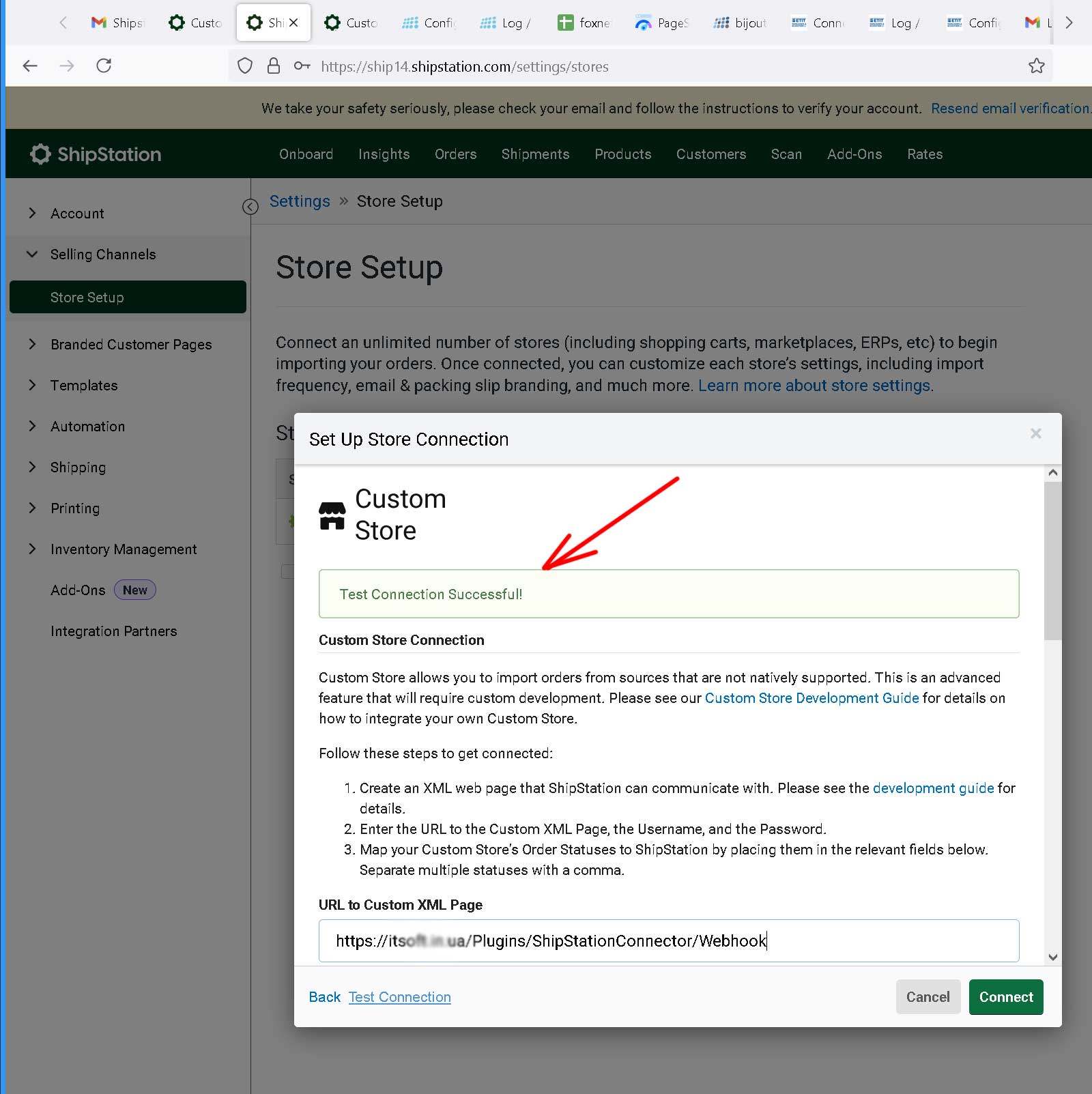Switch to the Gmail Shipst tab
The image size is (1092, 1094).
(118, 23)
